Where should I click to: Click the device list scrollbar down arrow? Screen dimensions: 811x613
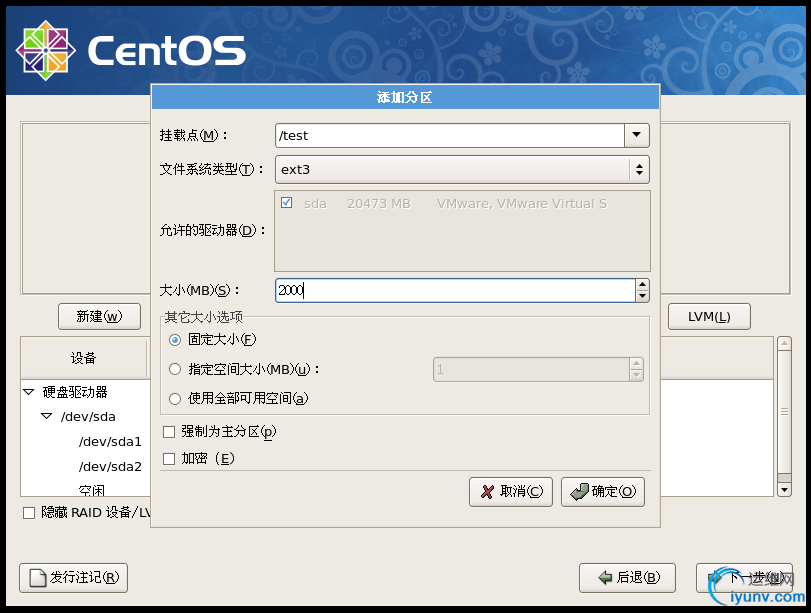[785, 489]
